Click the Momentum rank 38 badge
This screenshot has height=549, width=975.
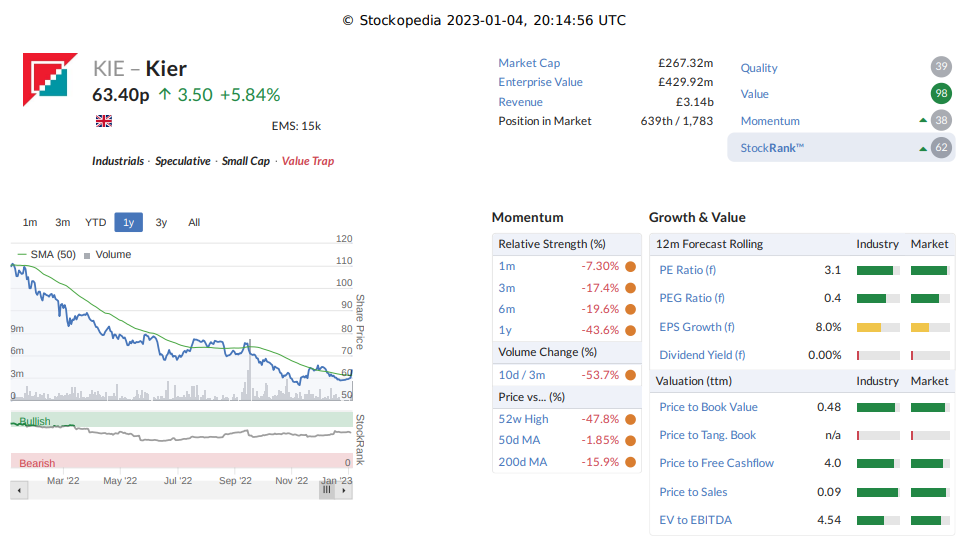click(x=941, y=120)
